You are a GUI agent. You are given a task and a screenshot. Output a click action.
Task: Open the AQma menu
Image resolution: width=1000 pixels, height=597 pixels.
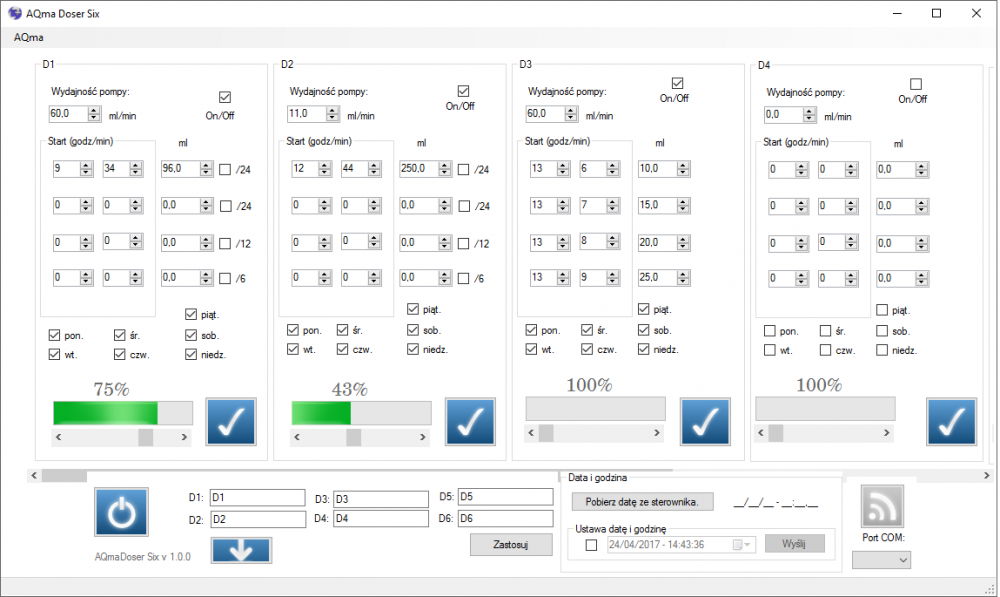pyautogui.click(x=28, y=37)
